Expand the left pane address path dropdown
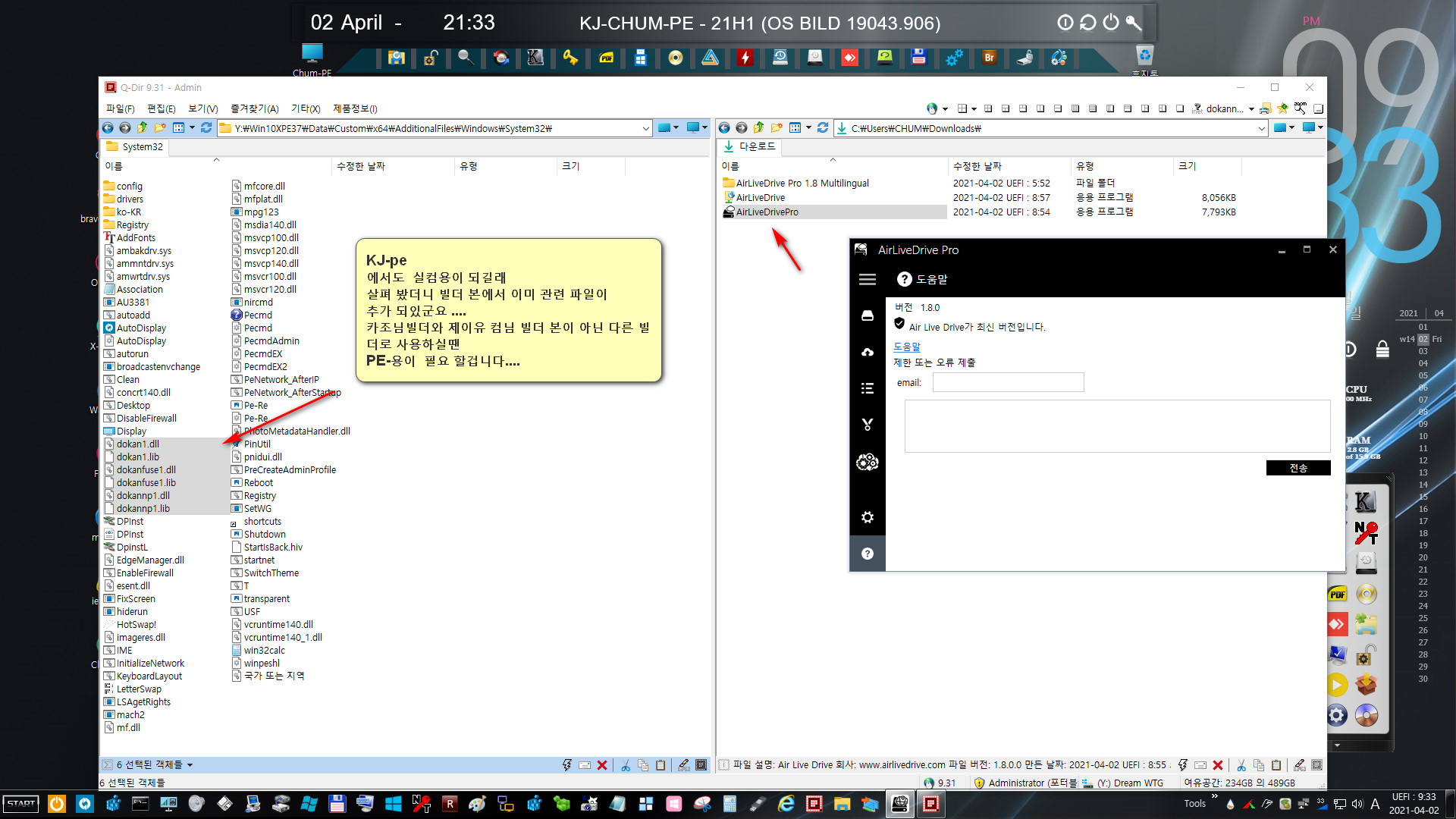This screenshot has width=1456, height=819. 645,129
